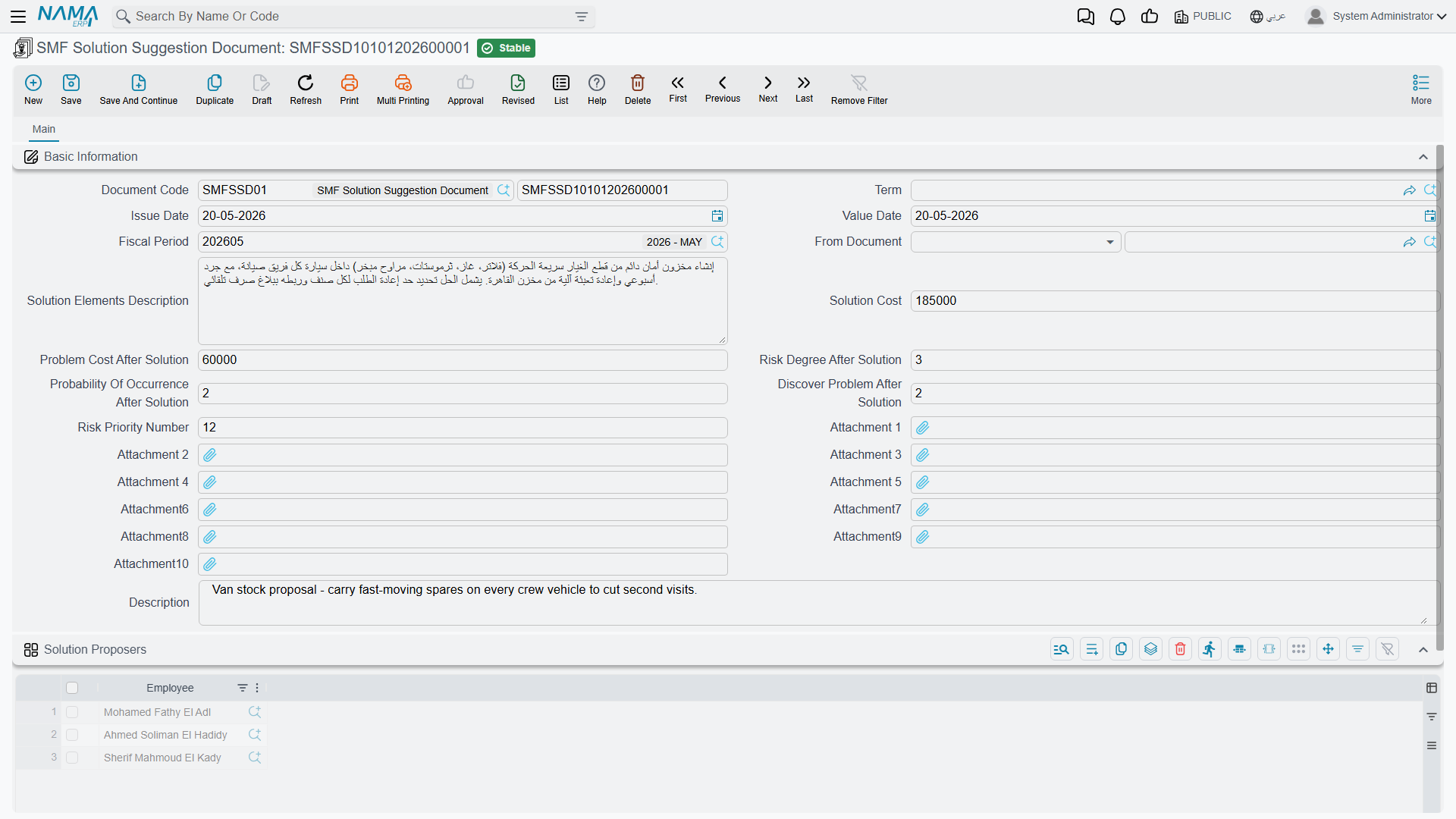Open grid columns chooser icon
Image resolution: width=1456 pixels, height=819 pixels.
(1432, 688)
